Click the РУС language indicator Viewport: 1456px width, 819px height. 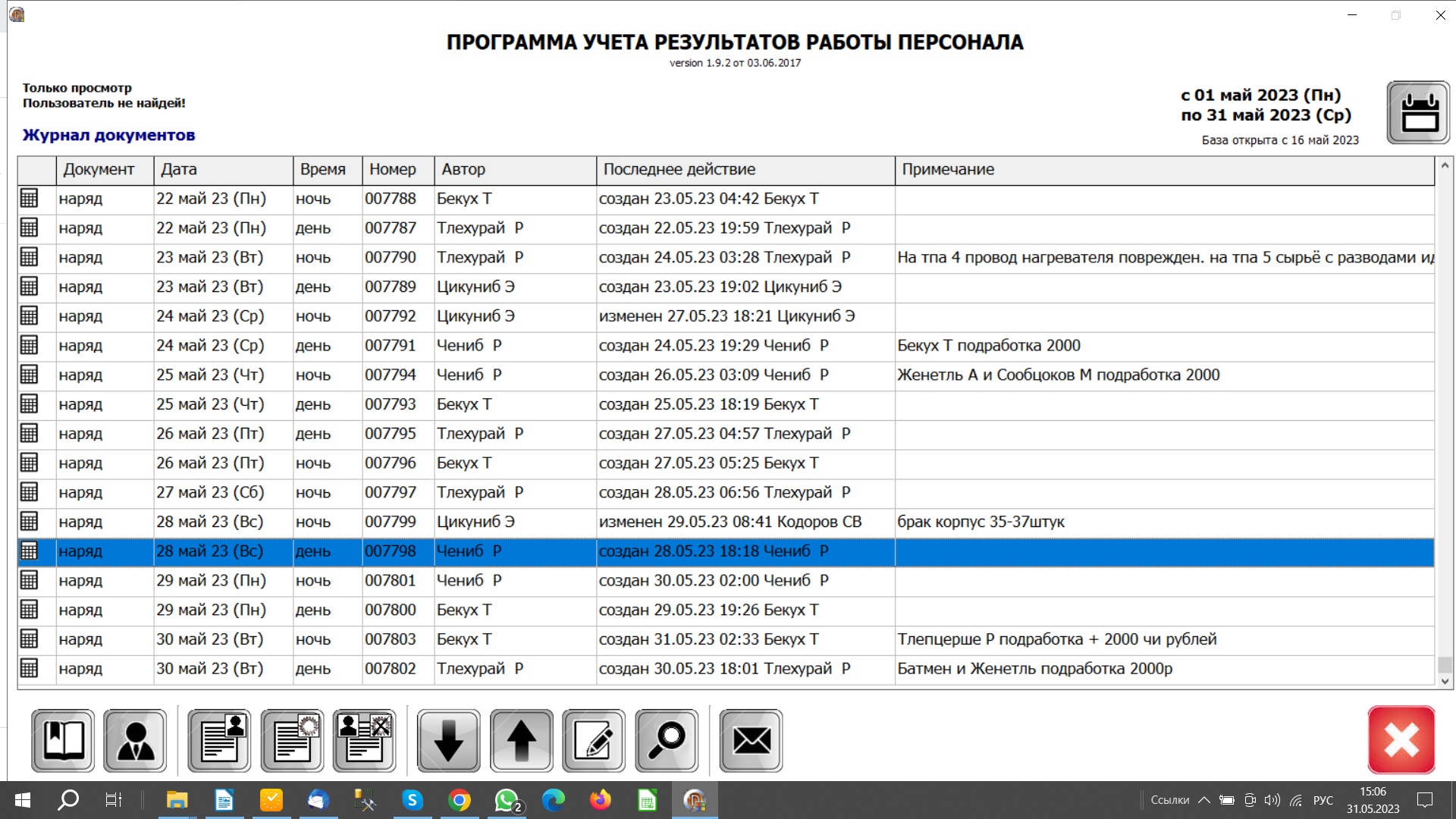point(1322,800)
